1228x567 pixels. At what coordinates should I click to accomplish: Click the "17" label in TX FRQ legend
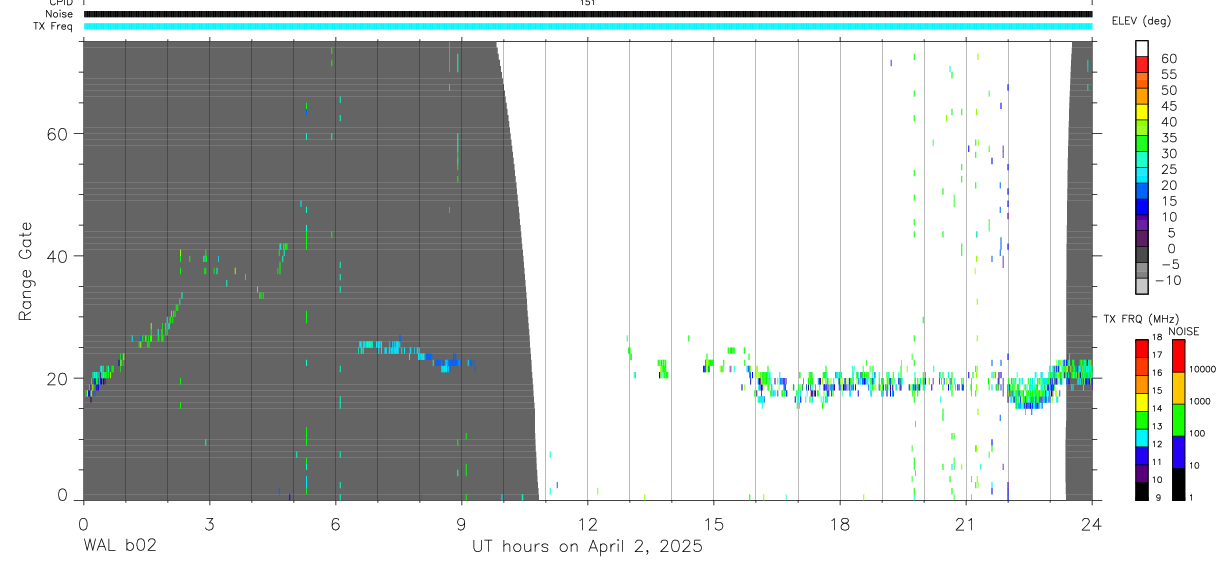click(1156, 355)
